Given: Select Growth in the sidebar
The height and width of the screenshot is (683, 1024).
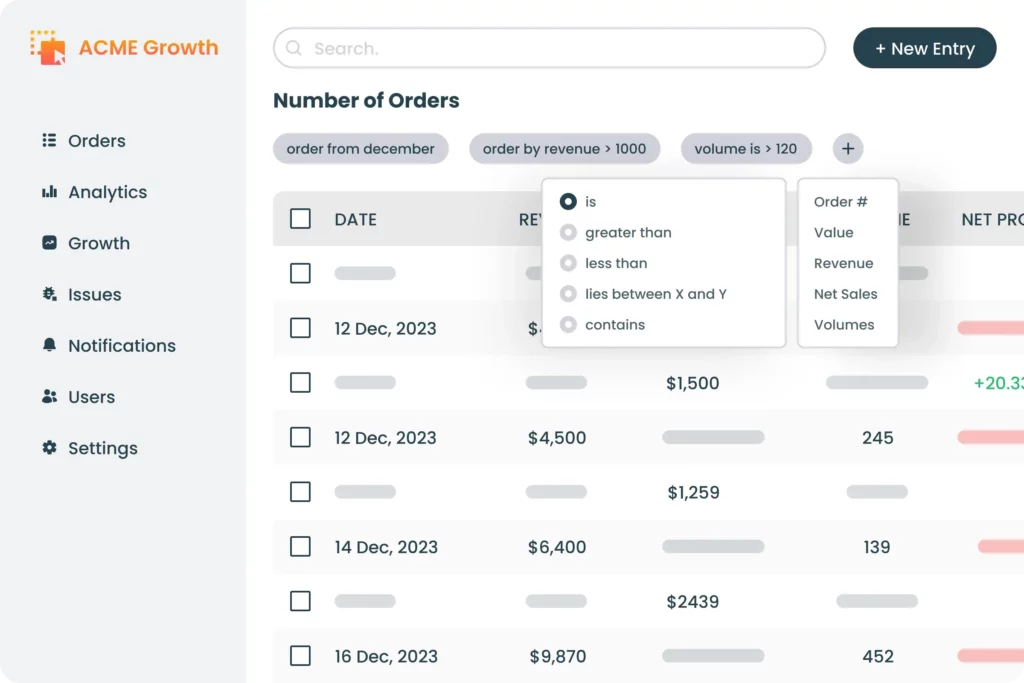Looking at the screenshot, I should [x=98, y=243].
